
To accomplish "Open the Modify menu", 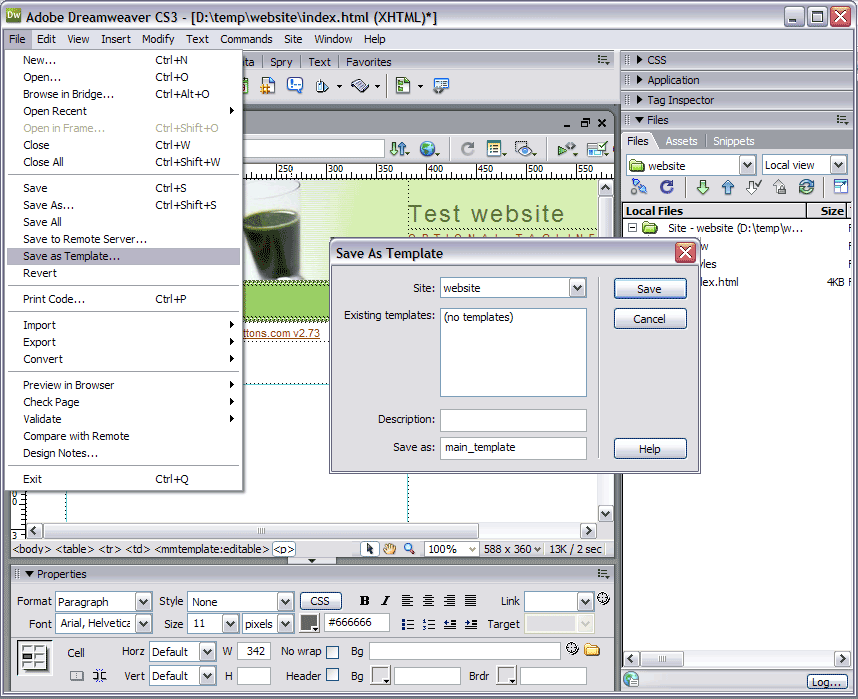I will (x=158, y=39).
